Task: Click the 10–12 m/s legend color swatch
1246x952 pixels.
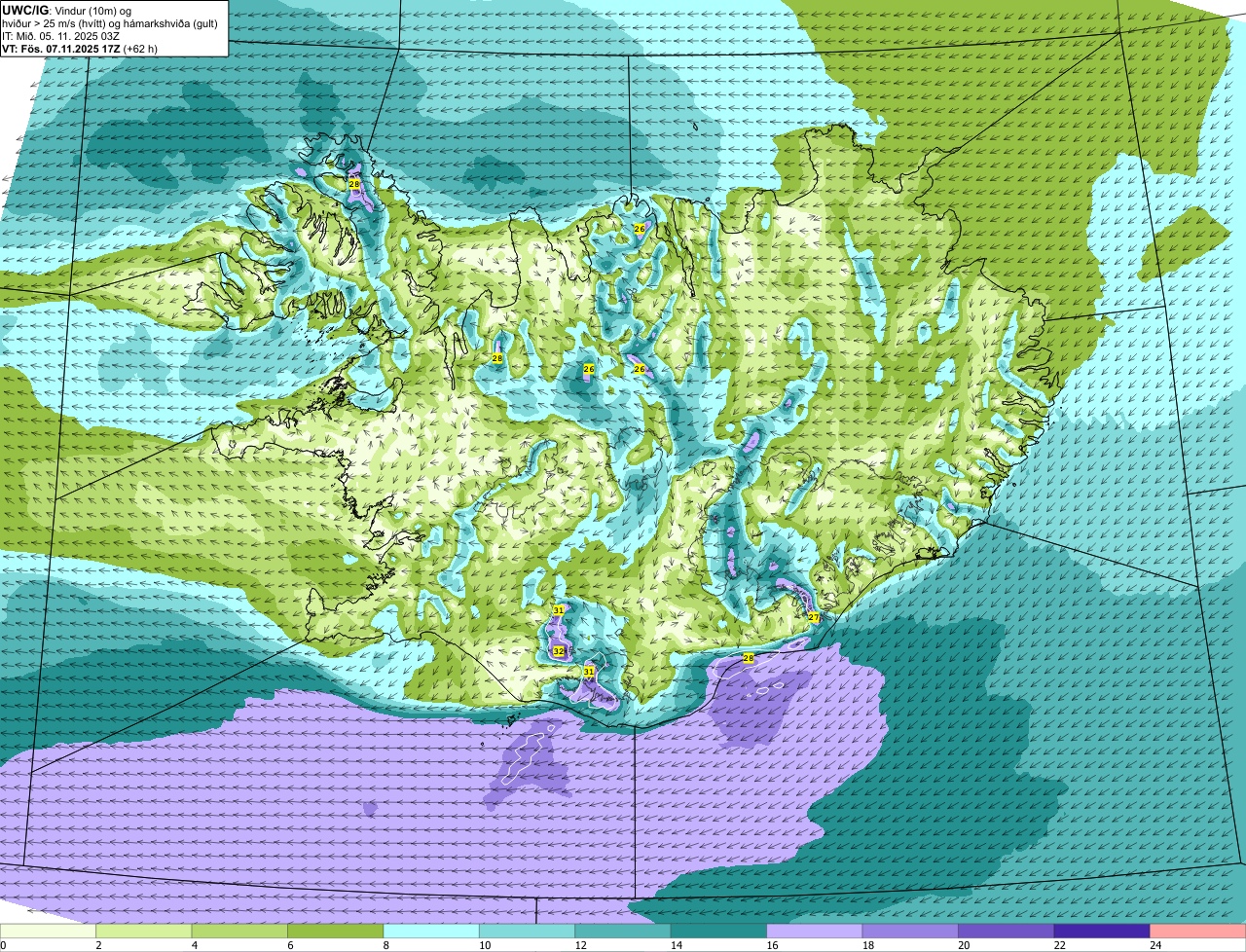Action: [x=528, y=931]
